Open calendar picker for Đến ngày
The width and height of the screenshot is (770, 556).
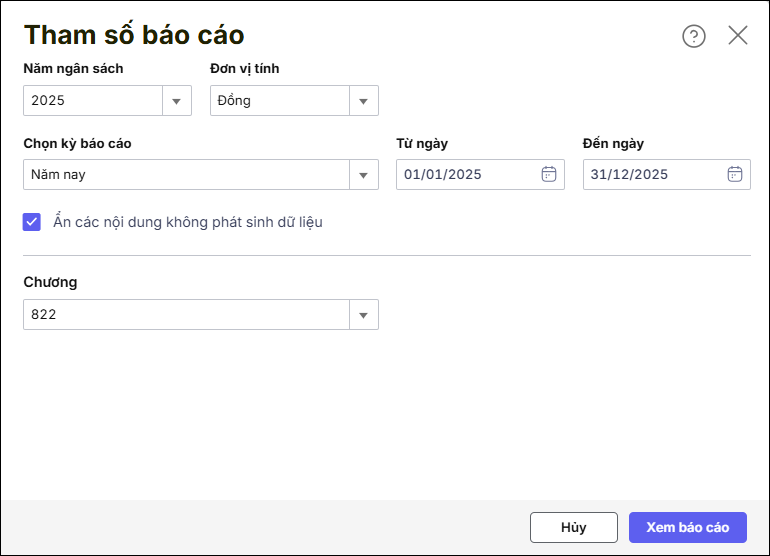coord(735,174)
